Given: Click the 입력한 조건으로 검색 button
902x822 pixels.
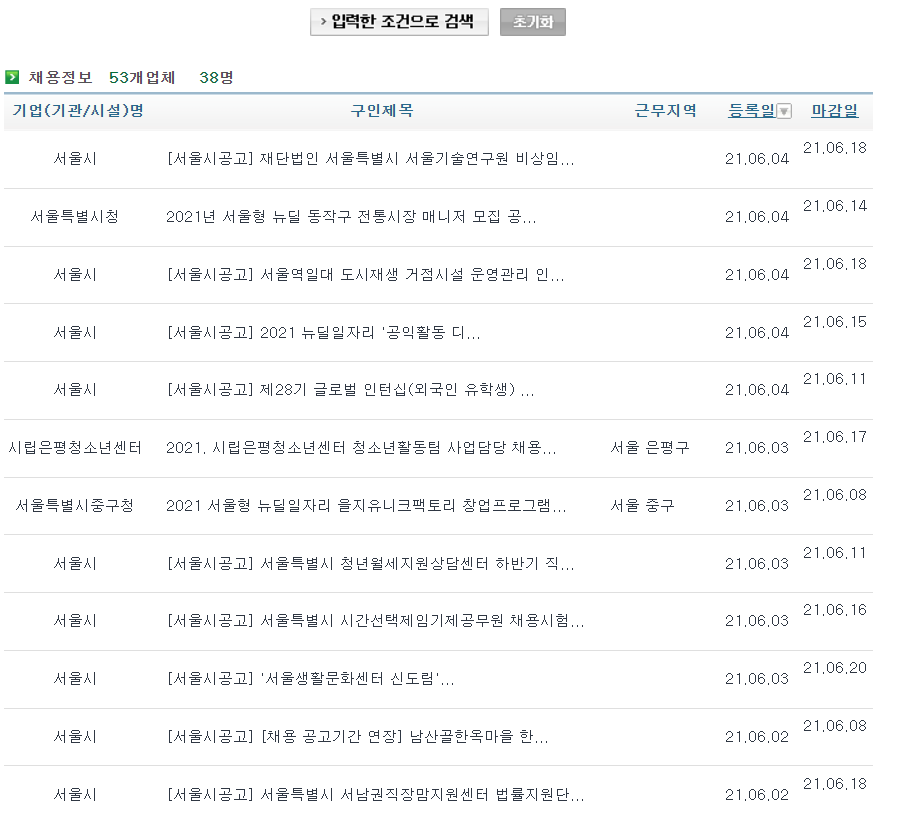Looking at the screenshot, I should click(399, 22).
